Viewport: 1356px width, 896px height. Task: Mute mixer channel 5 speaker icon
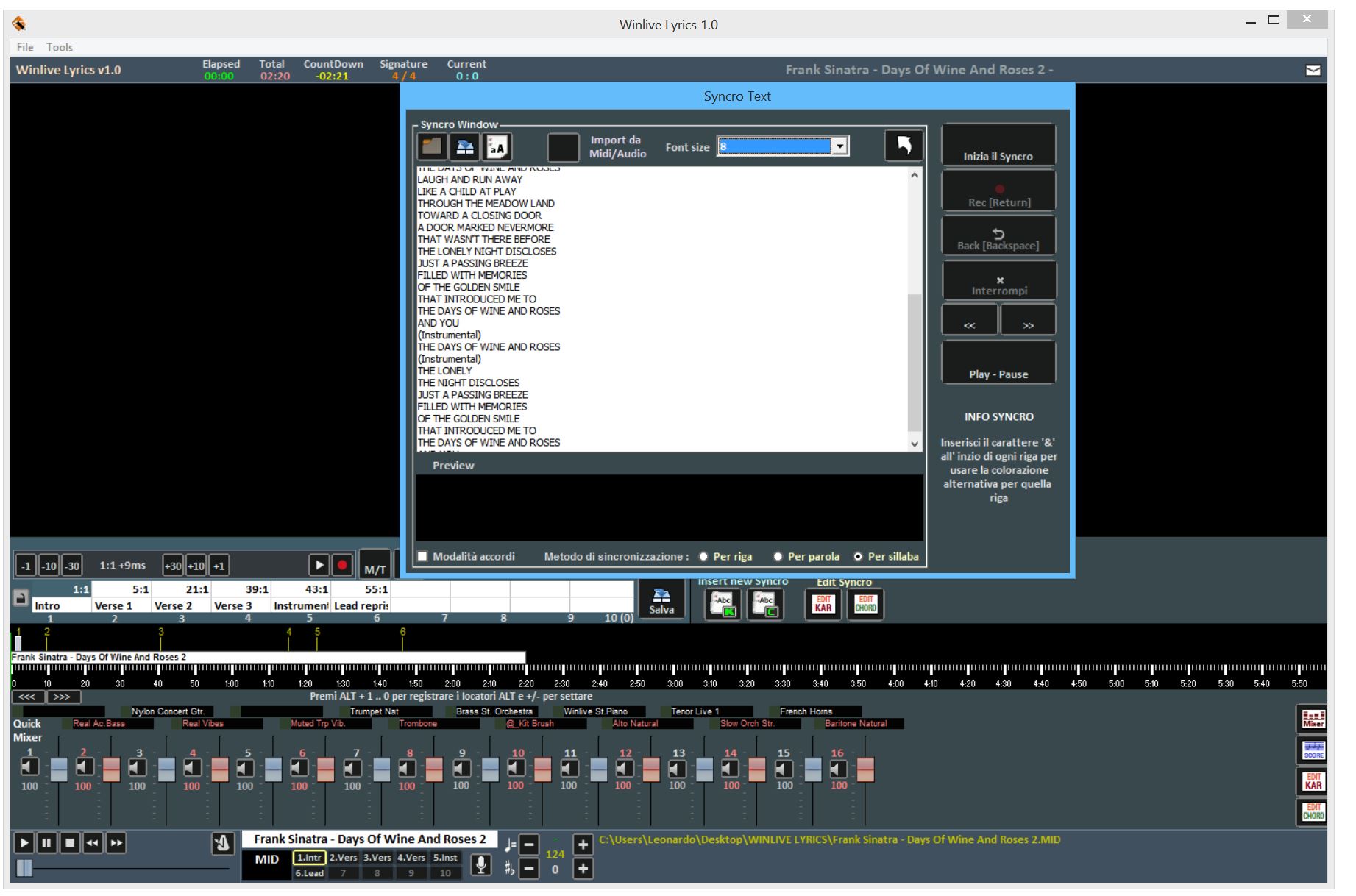pos(245,768)
